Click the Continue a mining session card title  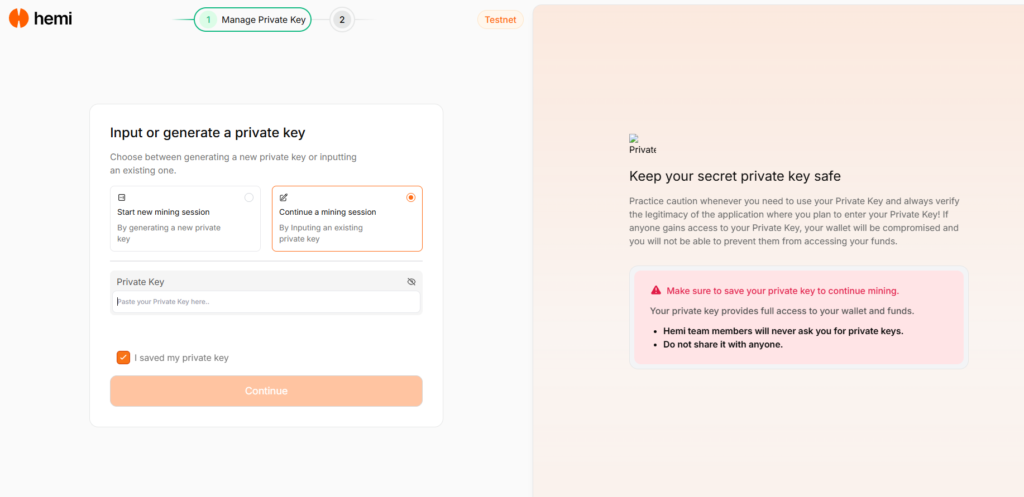pos(328,212)
